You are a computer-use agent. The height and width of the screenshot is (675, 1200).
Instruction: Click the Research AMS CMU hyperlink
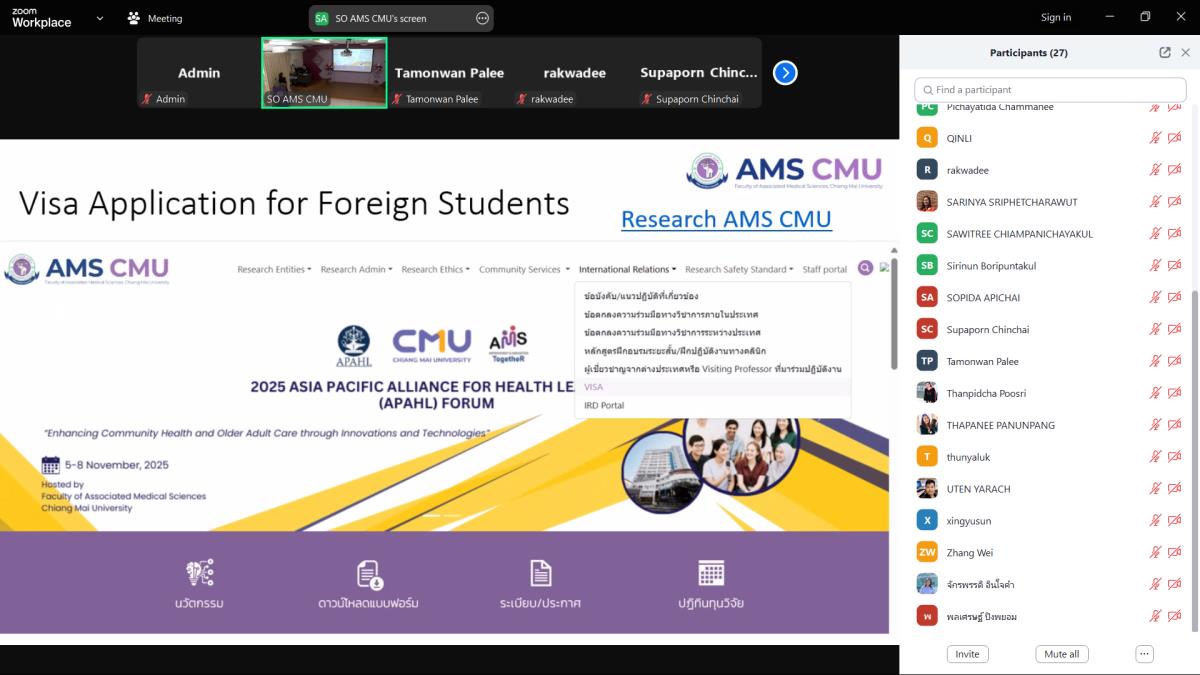coord(726,219)
